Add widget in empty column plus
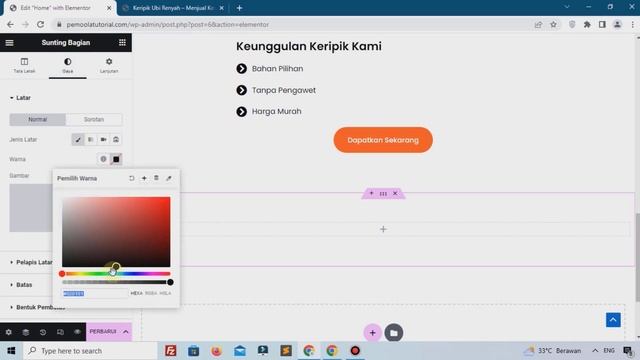 tap(383, 229)
